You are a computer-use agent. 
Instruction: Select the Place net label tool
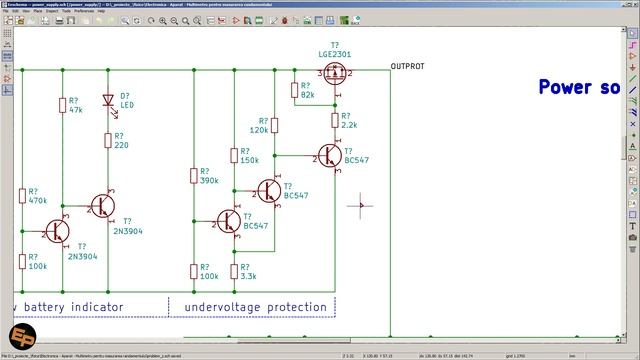coord(633,146)
